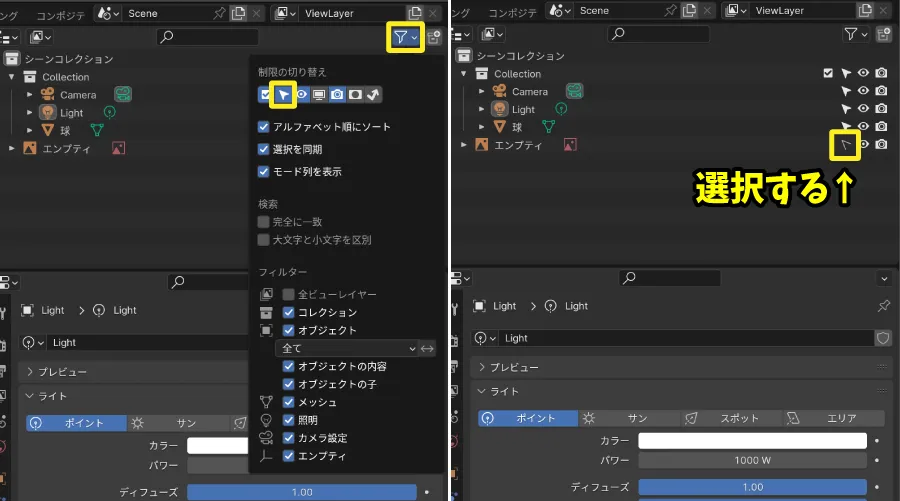This screenshot has height=501, width=900.
Task: Click the light カラー swatch in right properties
Action: pos(752,441)
